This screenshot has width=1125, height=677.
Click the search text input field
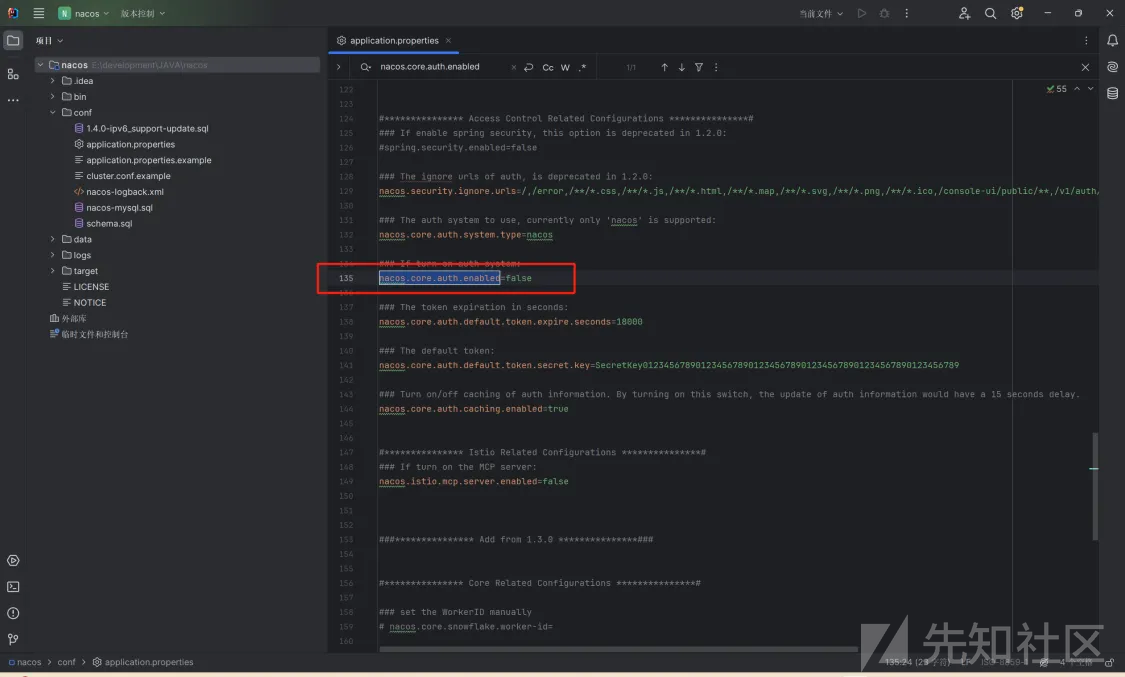tap(441, 67)
